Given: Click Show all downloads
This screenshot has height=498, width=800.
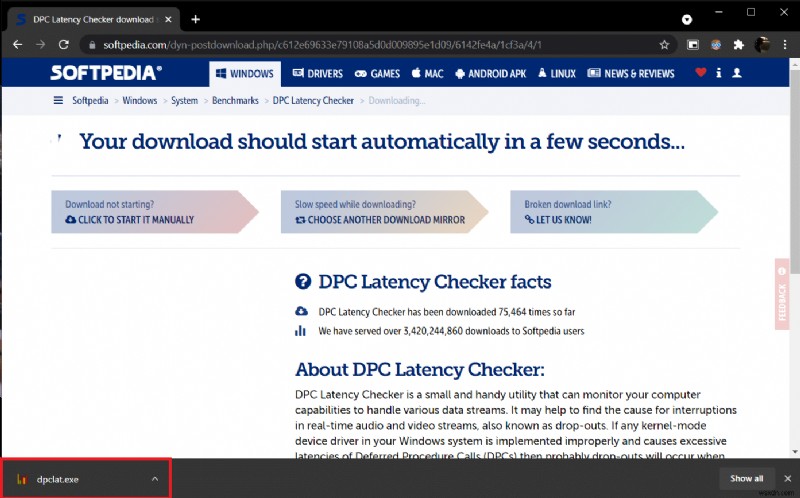Looking at the screenshot, I should 746,479.
